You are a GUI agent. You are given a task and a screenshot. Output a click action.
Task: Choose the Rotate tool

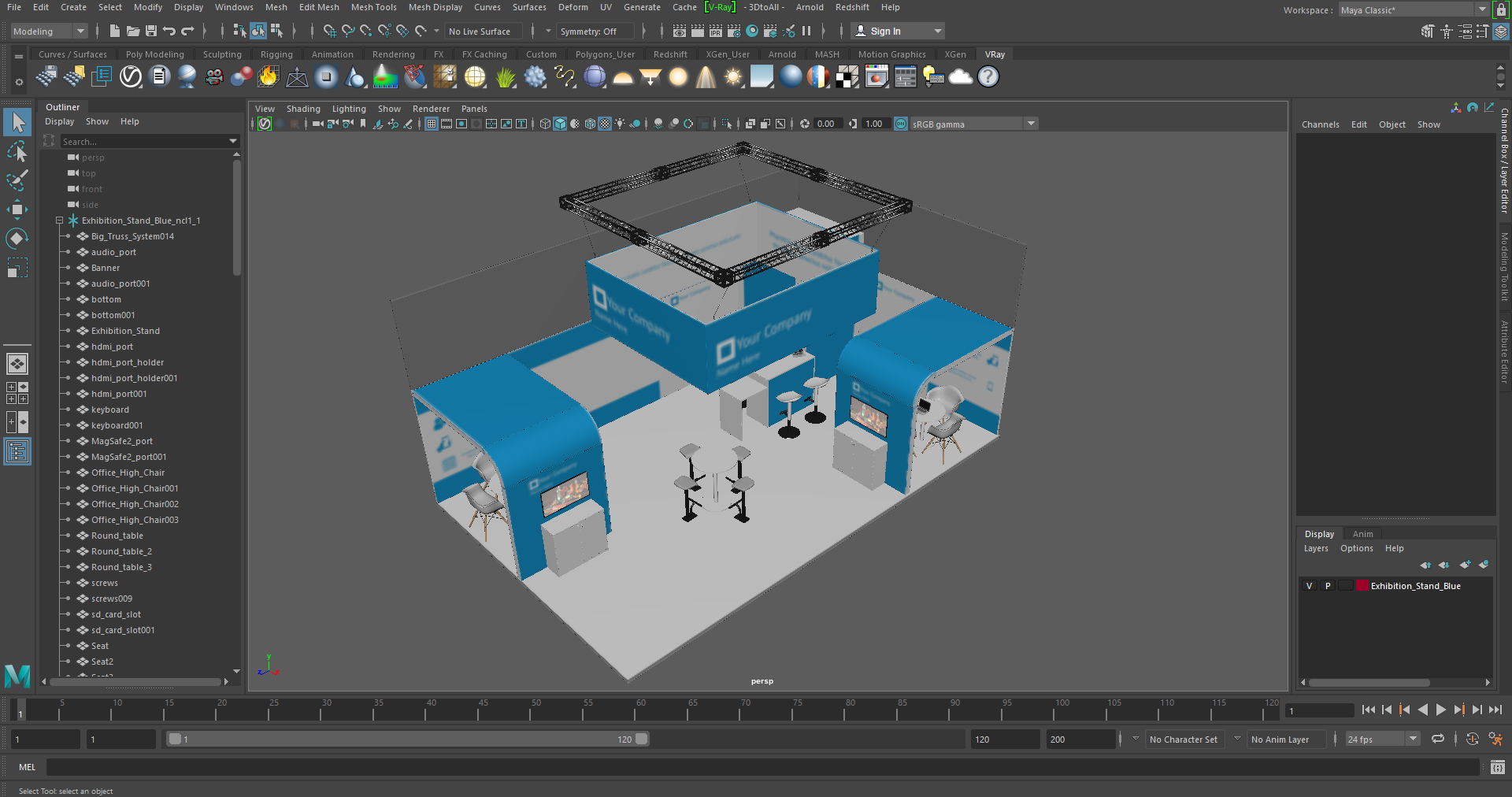tap(17, 239)
